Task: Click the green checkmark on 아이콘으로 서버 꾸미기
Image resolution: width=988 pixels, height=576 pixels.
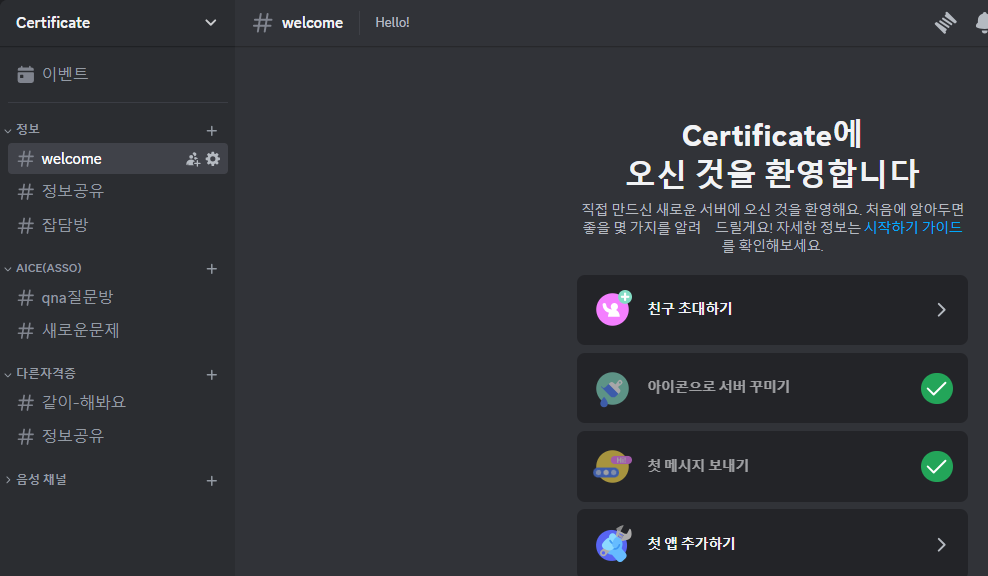Action: coord(937,388)
